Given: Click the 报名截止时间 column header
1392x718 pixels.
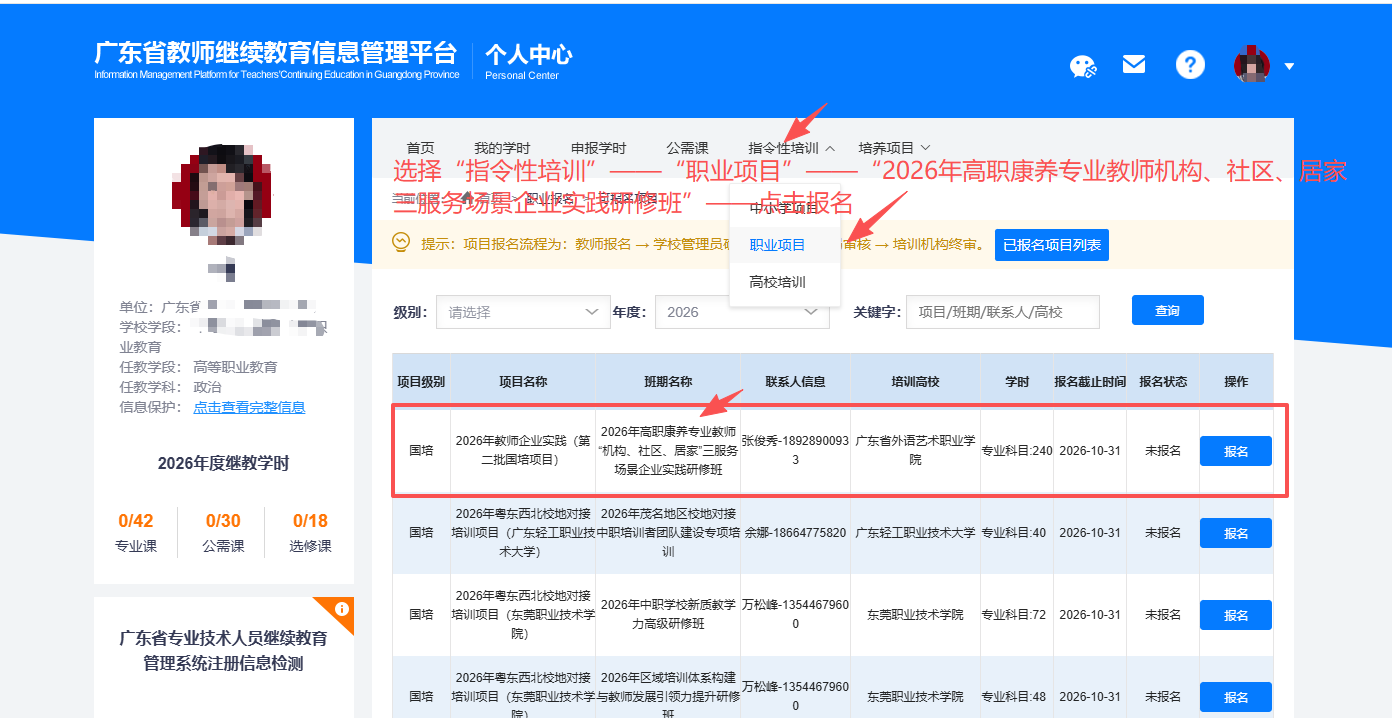Looking at the screenshot, I should point(1090,382).
